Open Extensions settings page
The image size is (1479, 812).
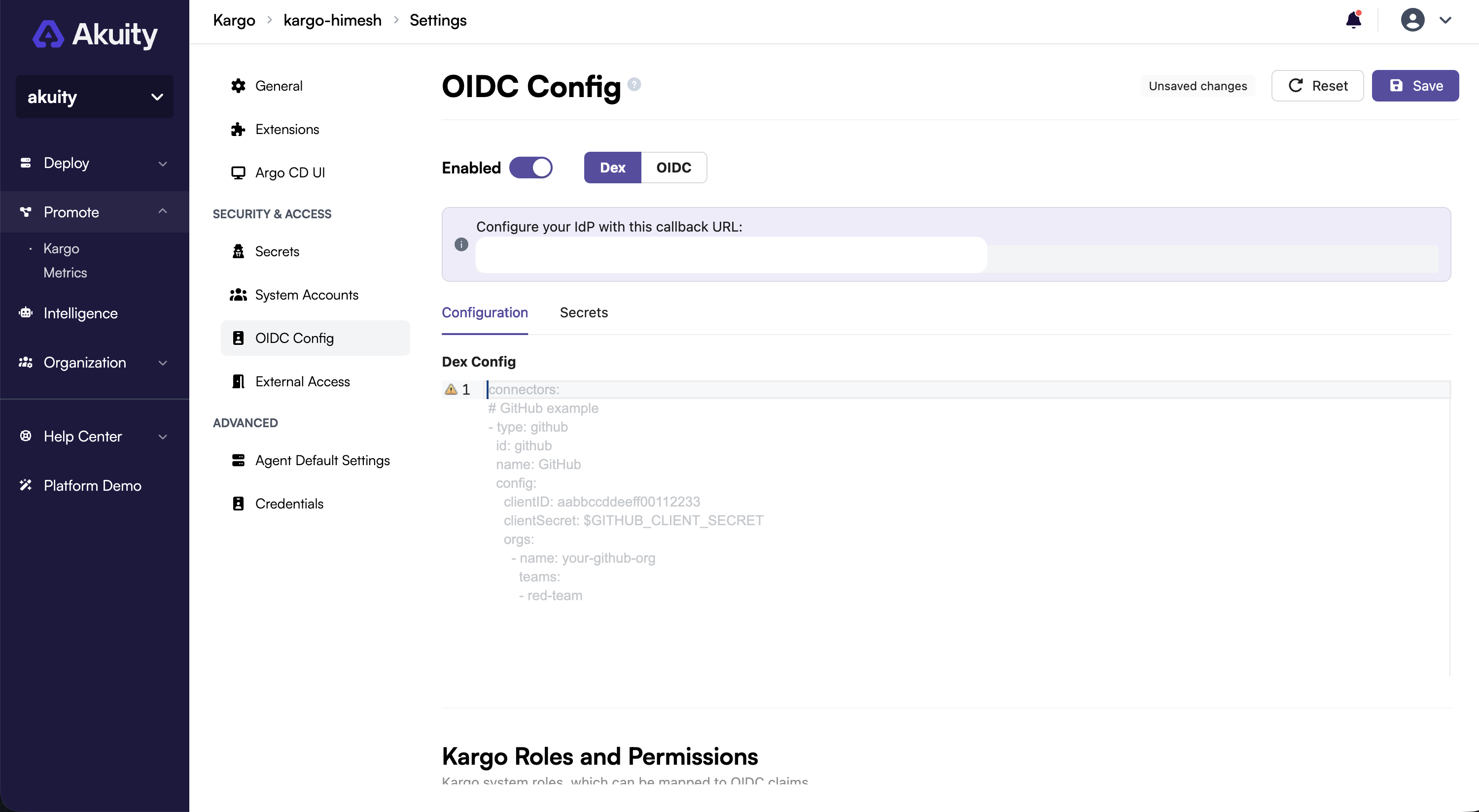315,129
